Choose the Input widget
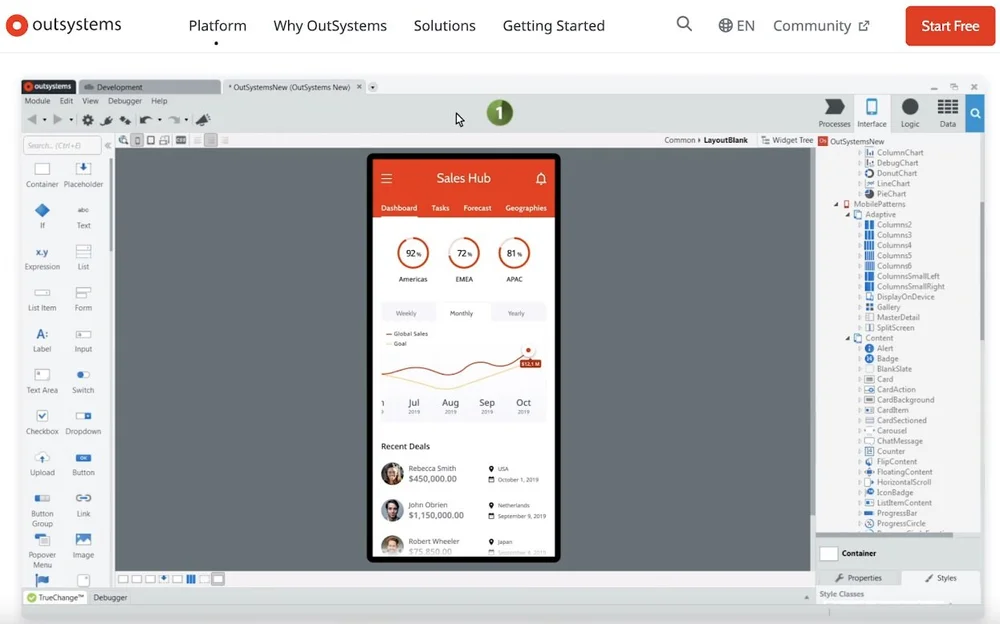This screenshot has width=1000, height=624. [83, 339]
